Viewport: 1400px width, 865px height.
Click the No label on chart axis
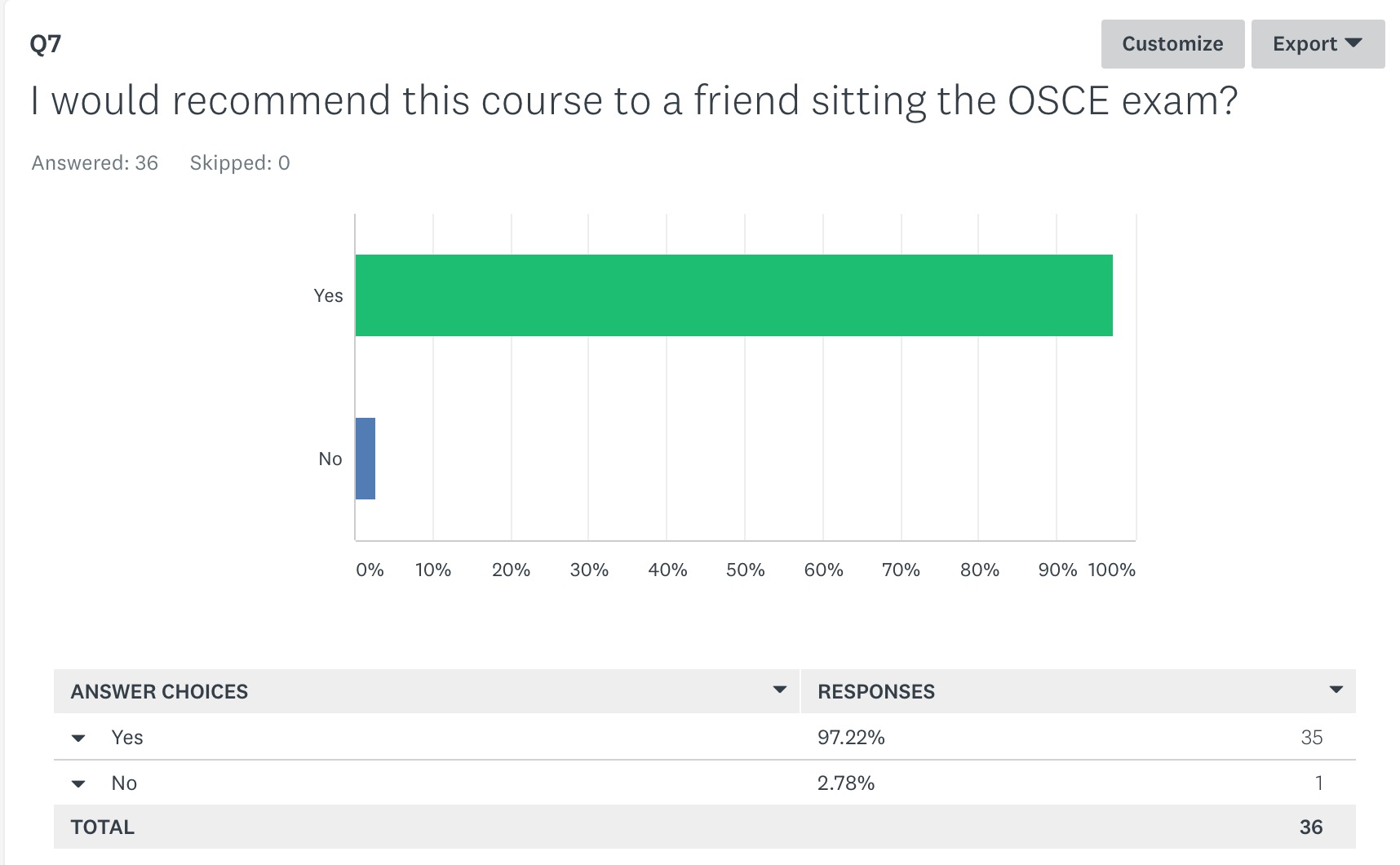(x=331, y=459)
